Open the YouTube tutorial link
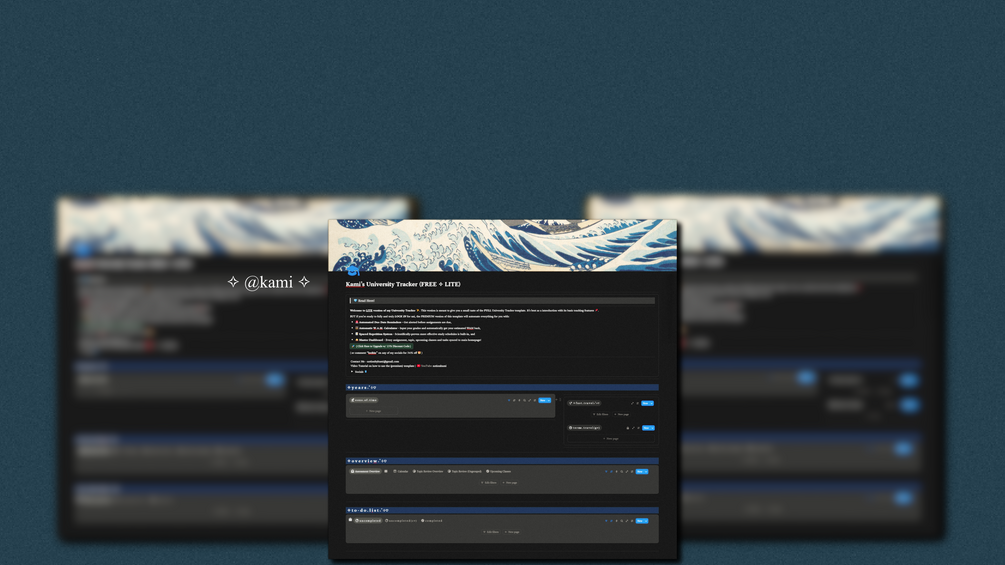This screenshot has width=1005, height=565. pyautogui.click(x=431, y=366)
